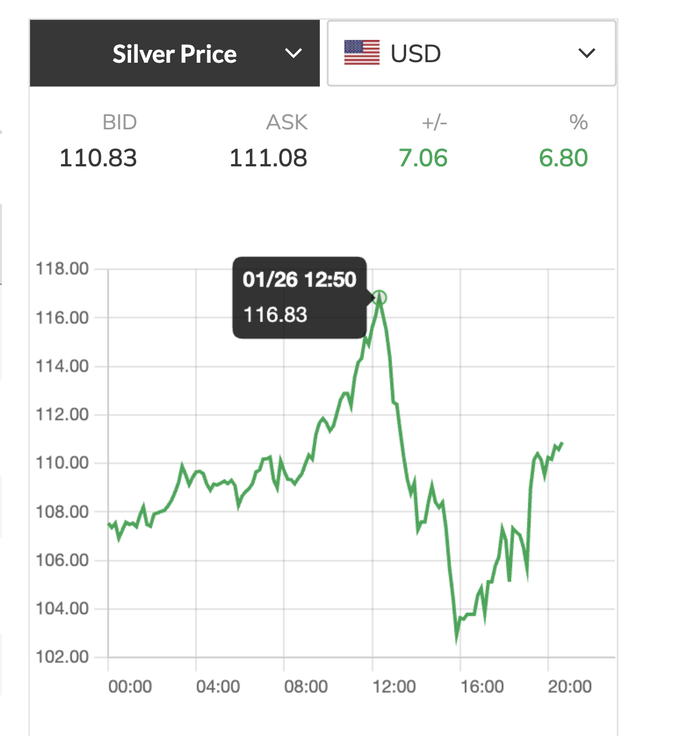Viewport: 698px width, 736px height.
Task: Click the BID value 110.83
Action: [x=98, y=158]
